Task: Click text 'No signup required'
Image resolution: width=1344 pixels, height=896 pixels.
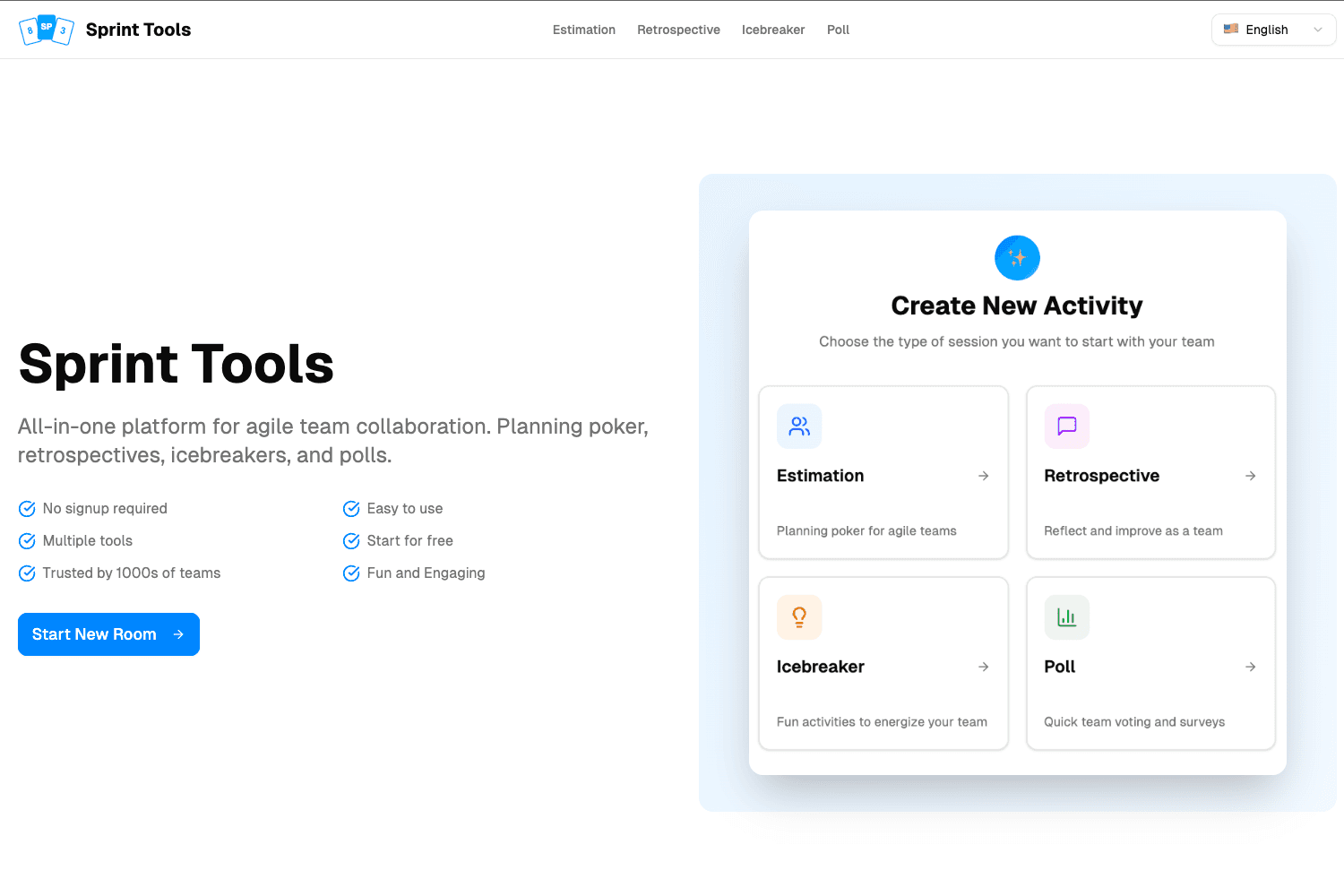Action: point(105,509)
